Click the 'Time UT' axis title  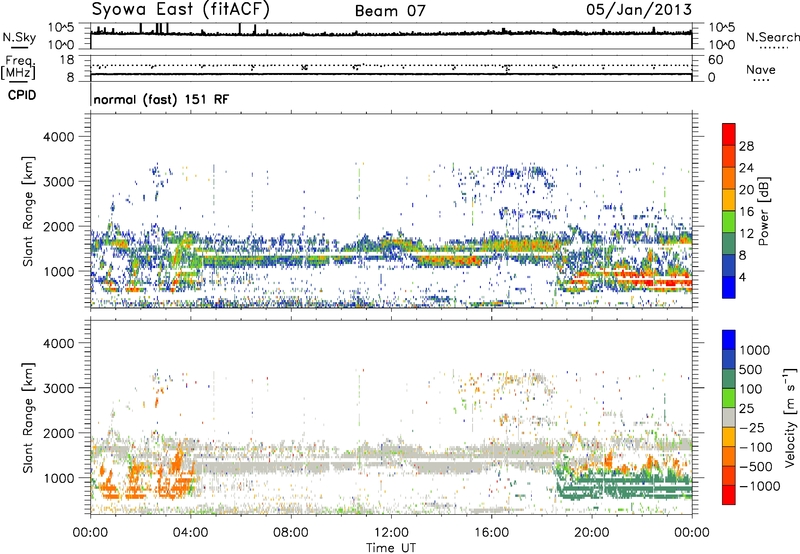pyautogui.click(x=391, y=548)
